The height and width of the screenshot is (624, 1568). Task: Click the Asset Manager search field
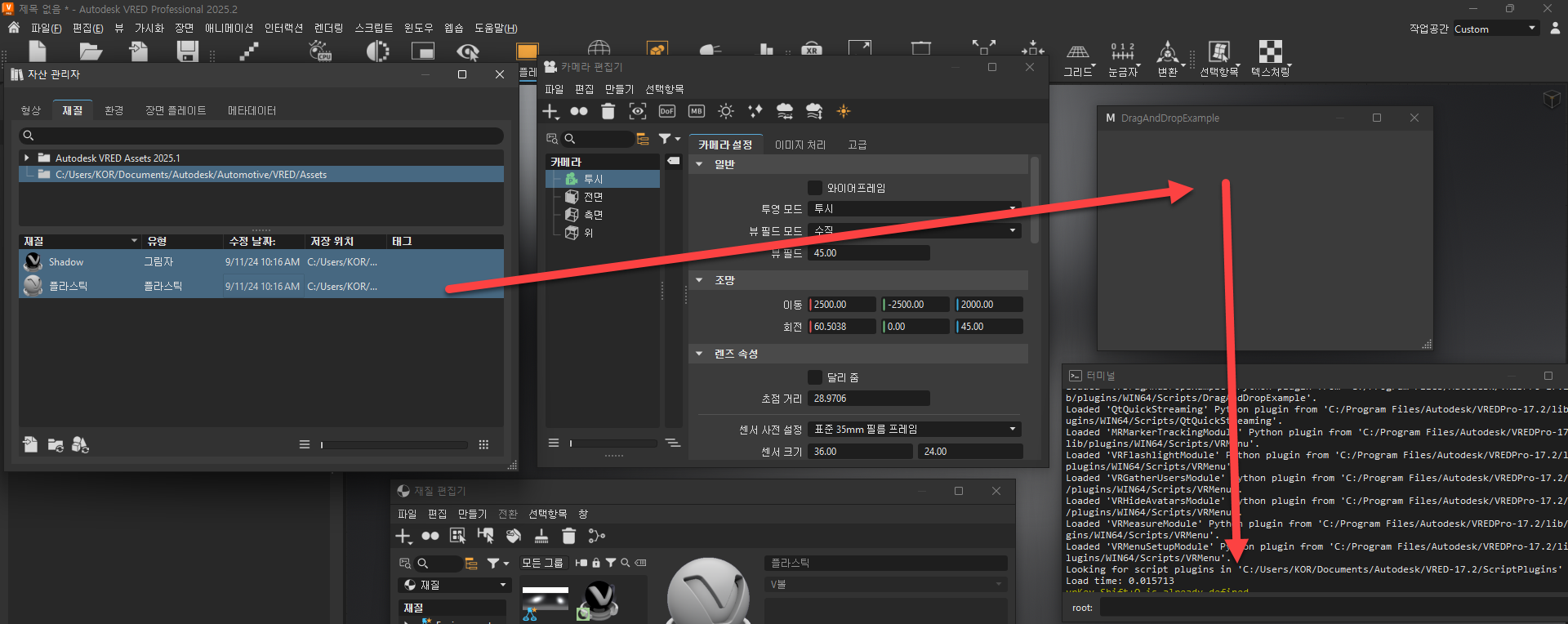[261, 136]
